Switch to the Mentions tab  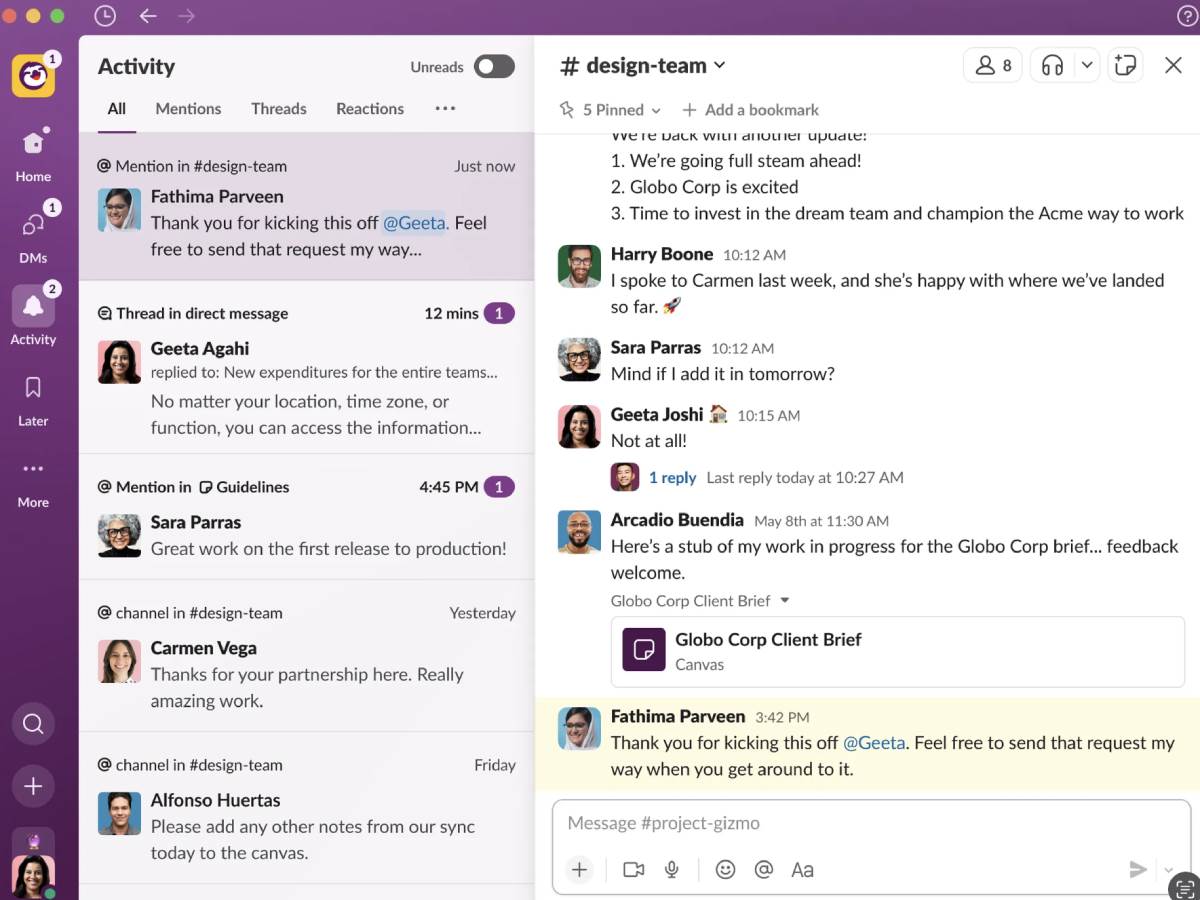click(x=188, y=109)
